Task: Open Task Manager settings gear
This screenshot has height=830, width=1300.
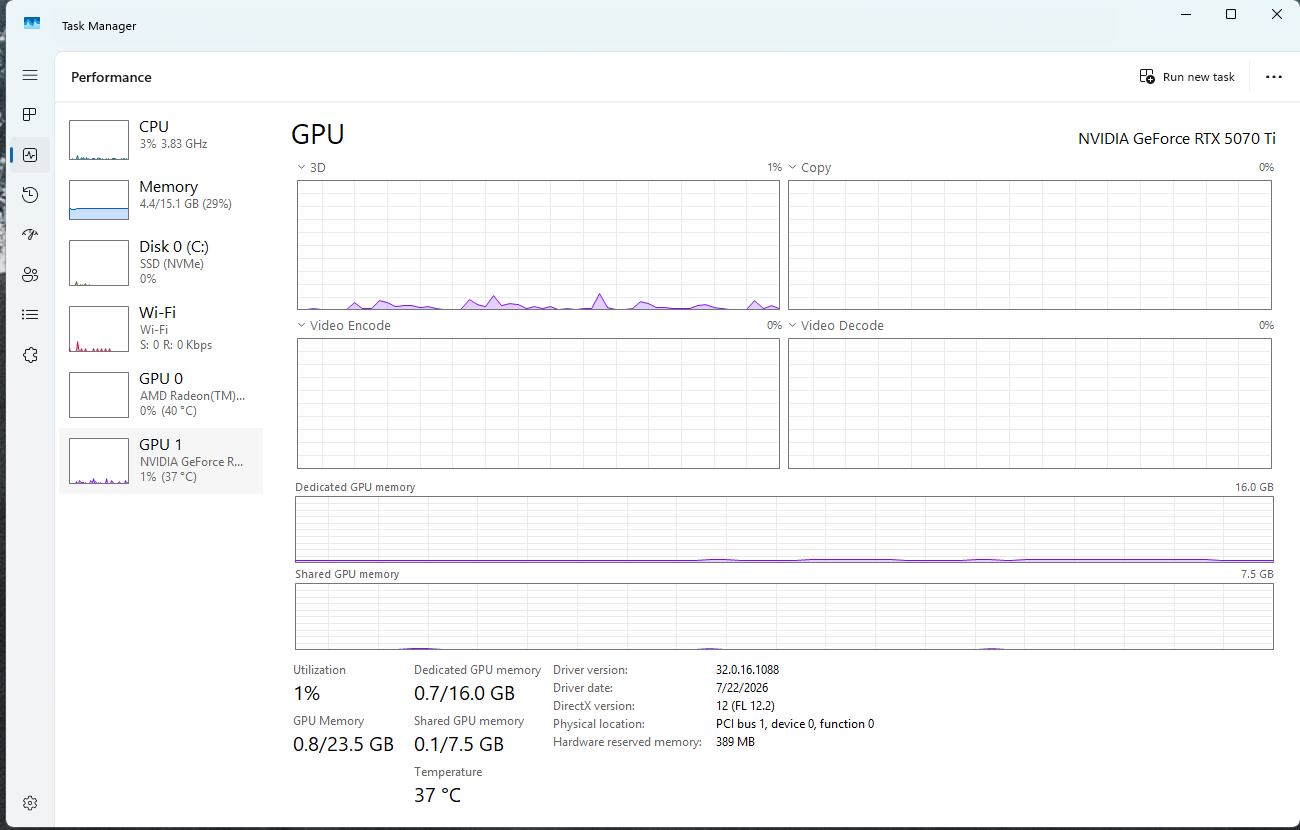Action: coord(30,803)
